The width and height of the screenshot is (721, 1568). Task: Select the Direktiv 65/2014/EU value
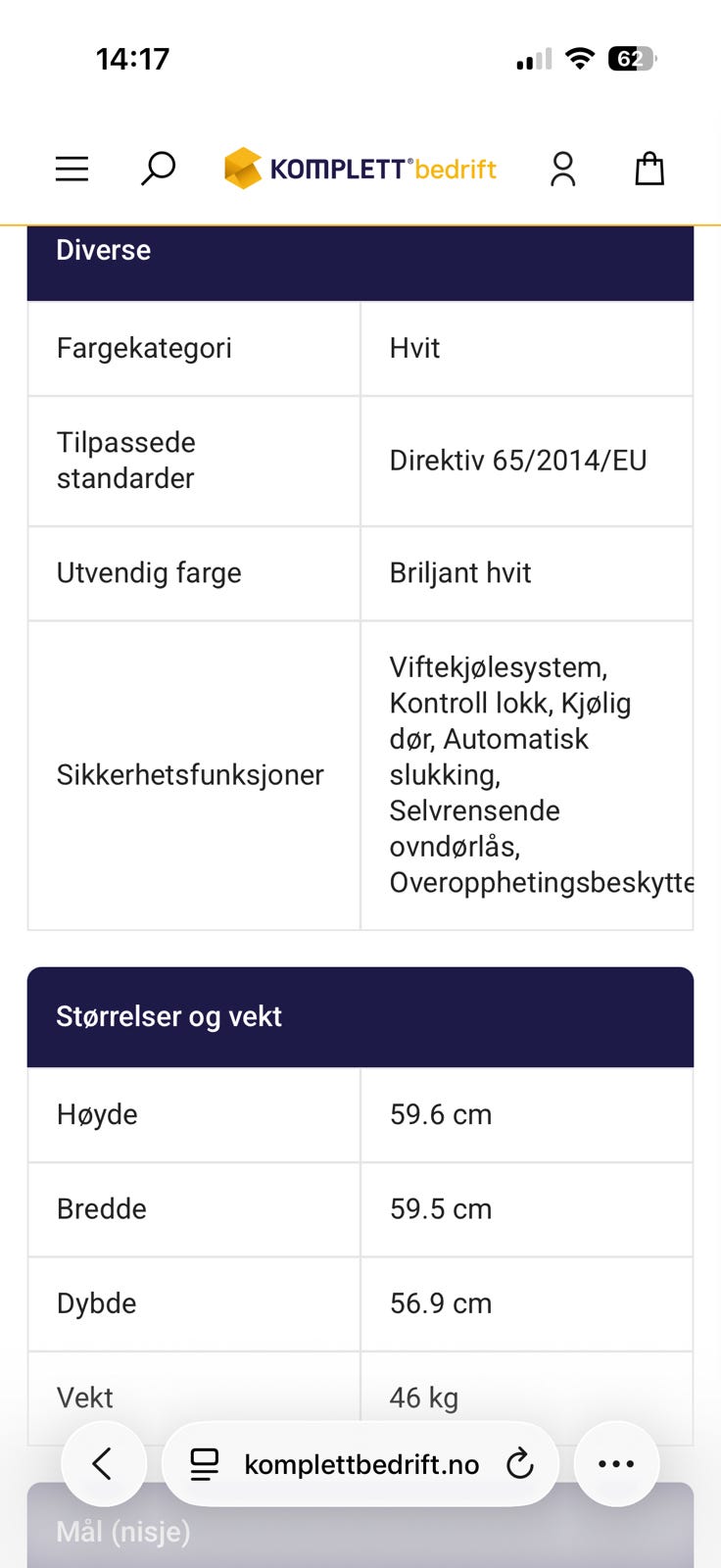[x=518, y=461]
